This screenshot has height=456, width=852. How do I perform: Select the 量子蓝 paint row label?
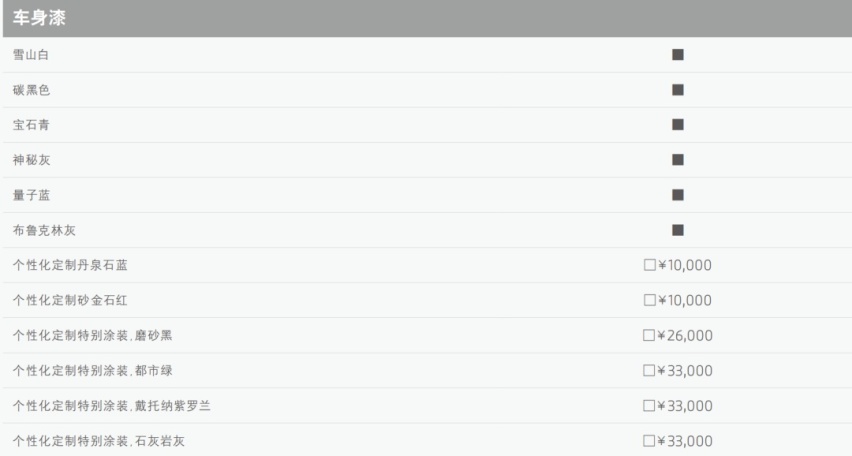(32, 195)
